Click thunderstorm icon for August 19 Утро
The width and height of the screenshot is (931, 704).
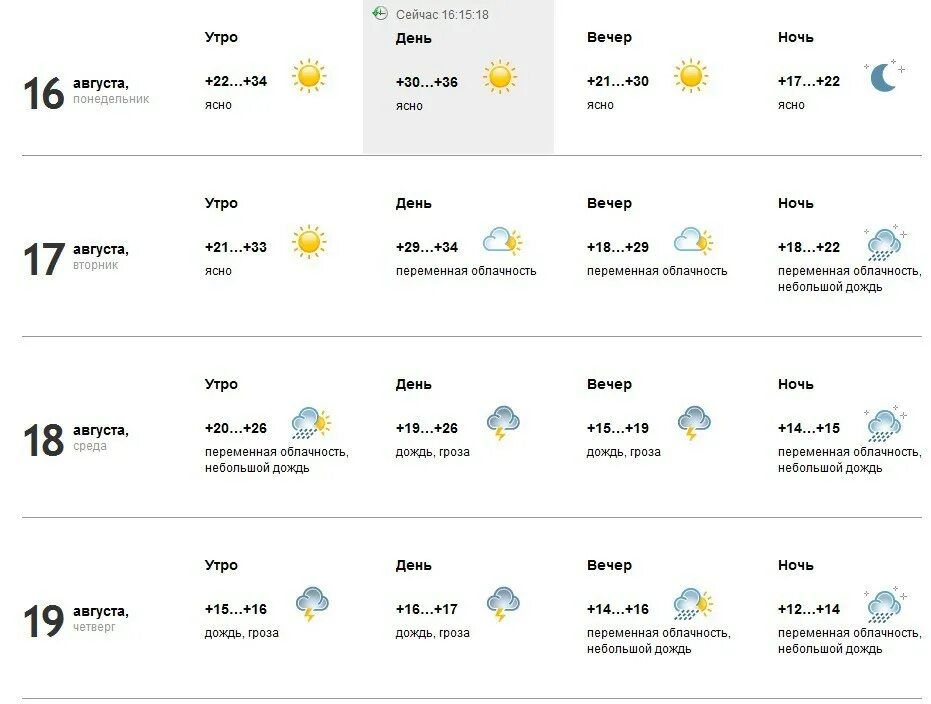tap(312, 604)
